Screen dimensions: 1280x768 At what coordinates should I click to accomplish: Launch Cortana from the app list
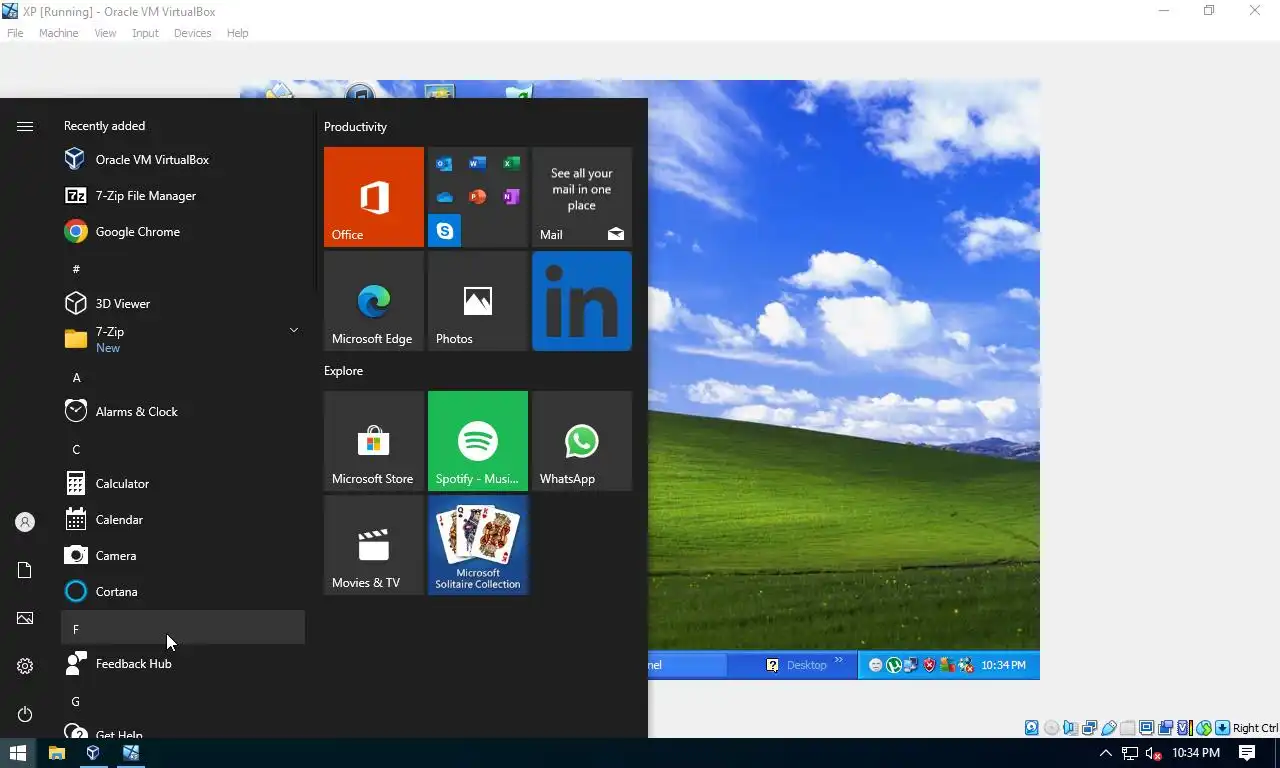point(183,591)
